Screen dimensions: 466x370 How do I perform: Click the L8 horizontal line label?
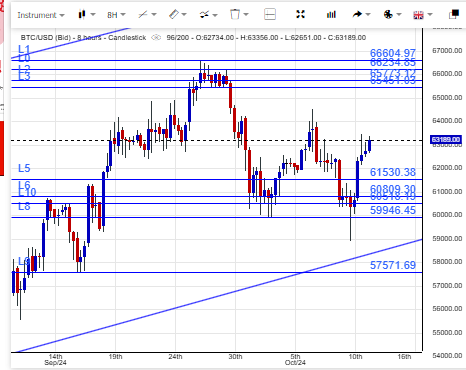click(x=24, y=206)
